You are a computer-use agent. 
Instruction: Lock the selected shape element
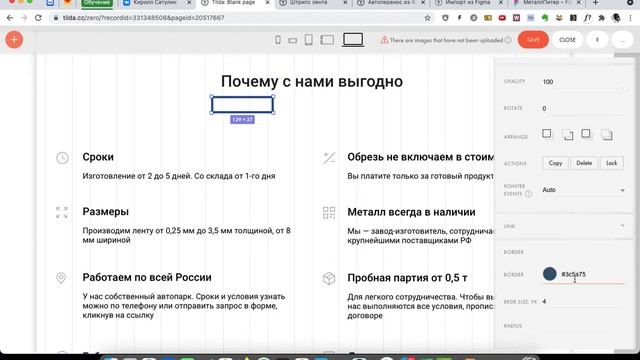pyautogui.click(x=611, y=163)
